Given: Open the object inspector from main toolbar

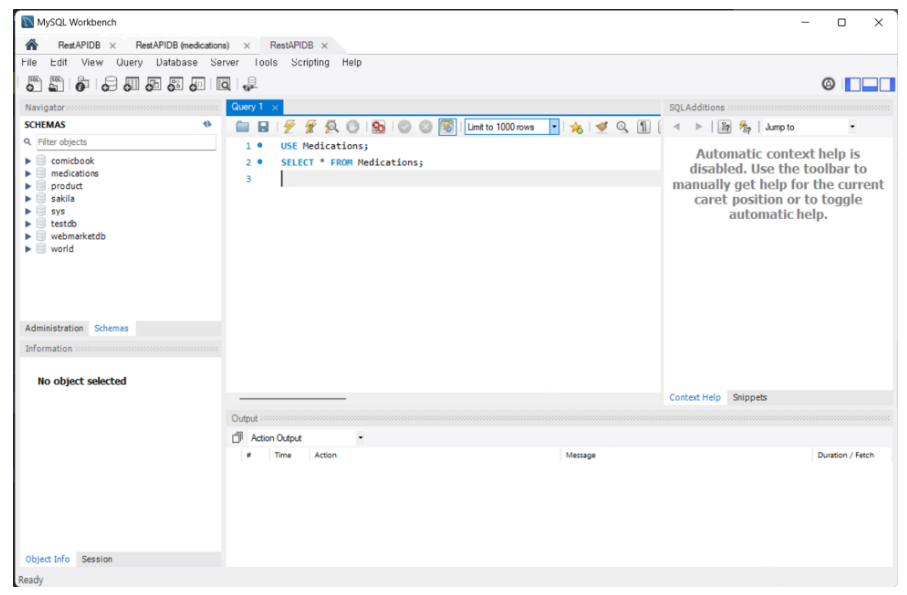Looking at the screenshot, I should pyautogui.click(x=82, y=84).
